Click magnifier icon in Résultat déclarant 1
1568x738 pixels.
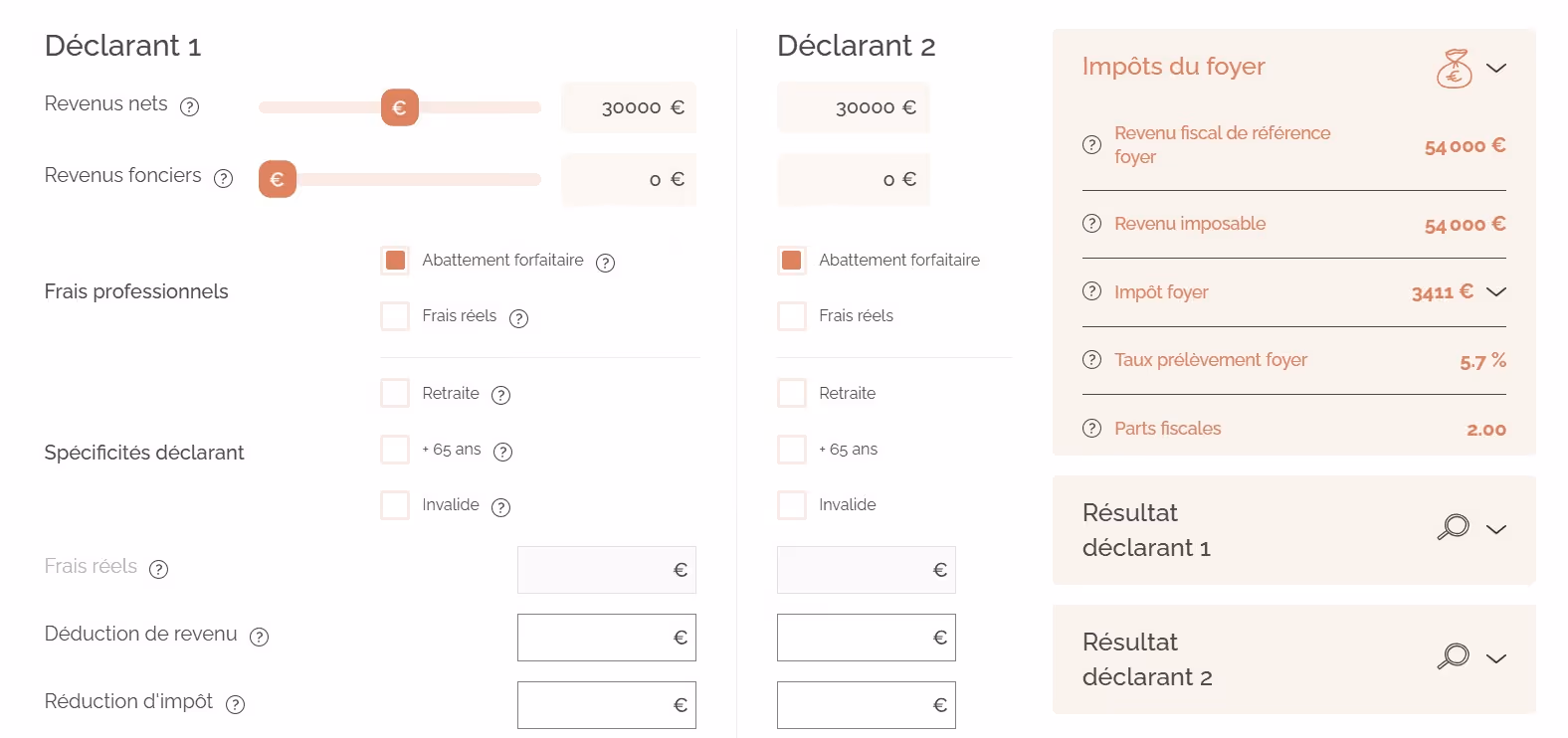point(1453,527)
